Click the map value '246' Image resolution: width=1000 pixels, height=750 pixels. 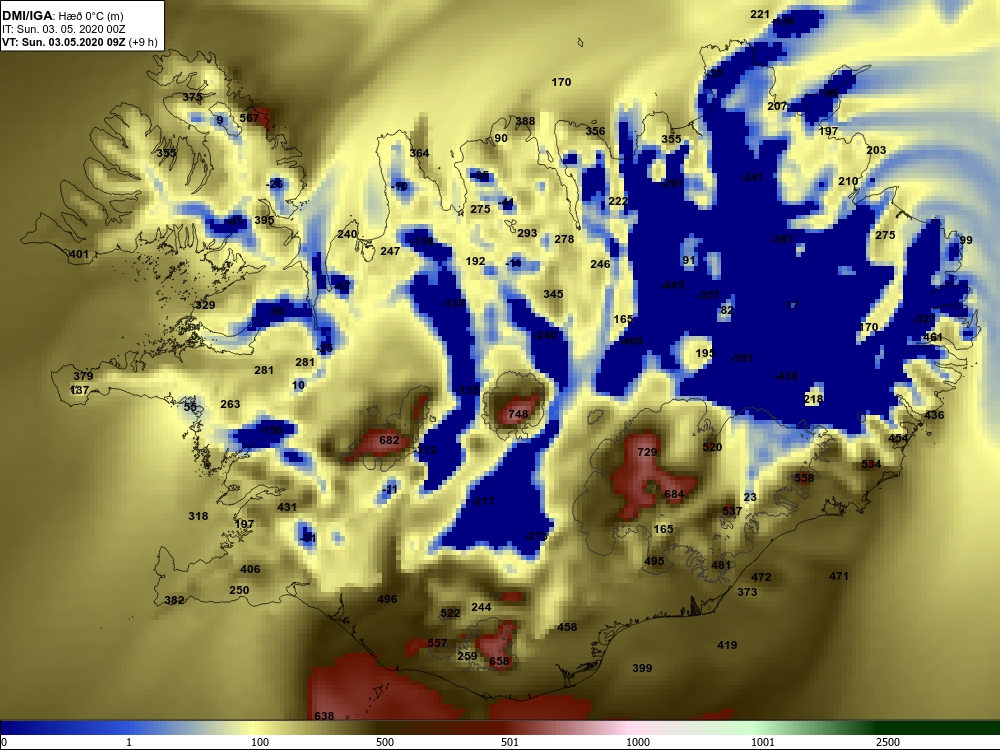point(600,263)
